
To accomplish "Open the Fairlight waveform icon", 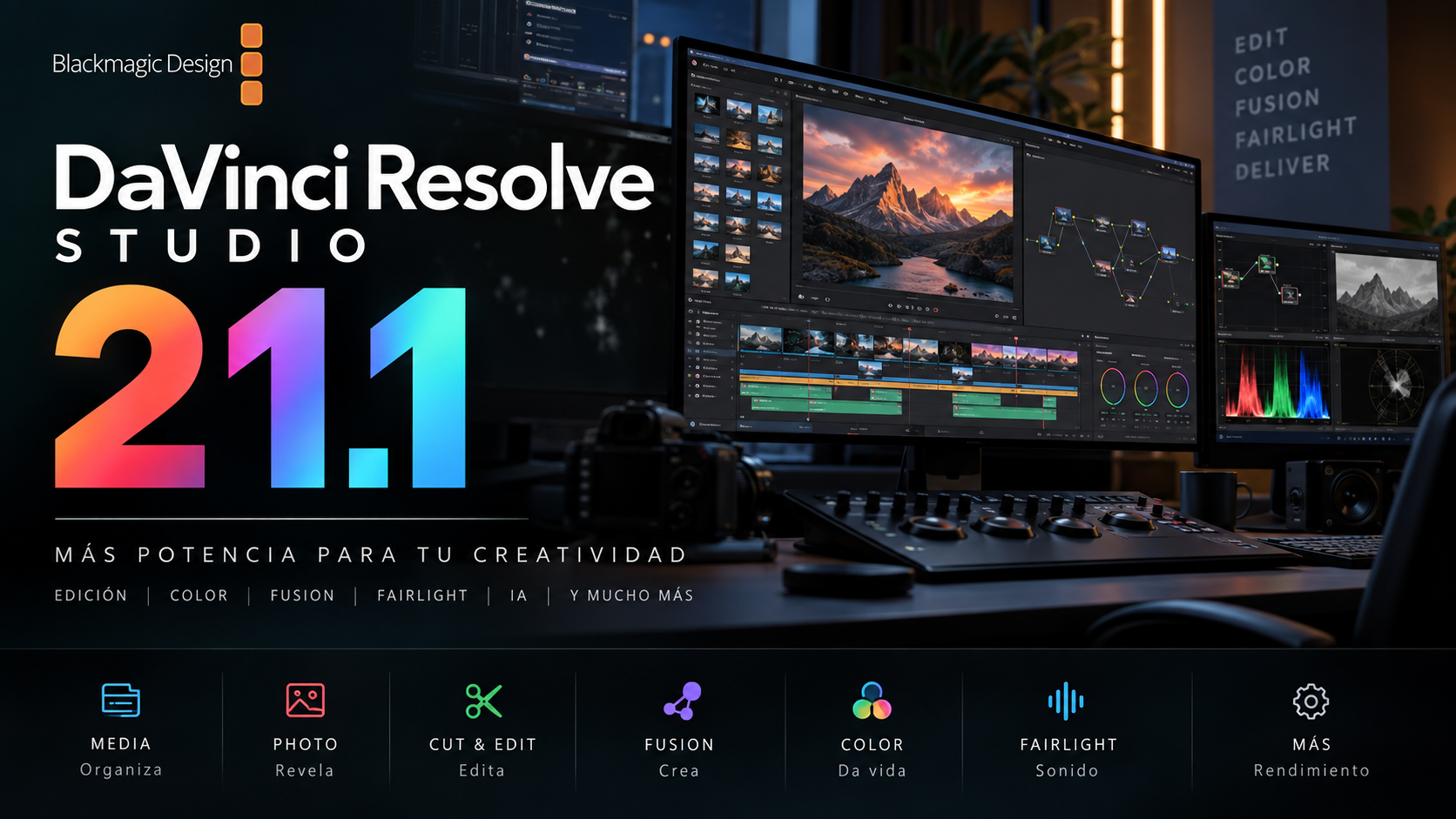I will (x=1066, y=701).
